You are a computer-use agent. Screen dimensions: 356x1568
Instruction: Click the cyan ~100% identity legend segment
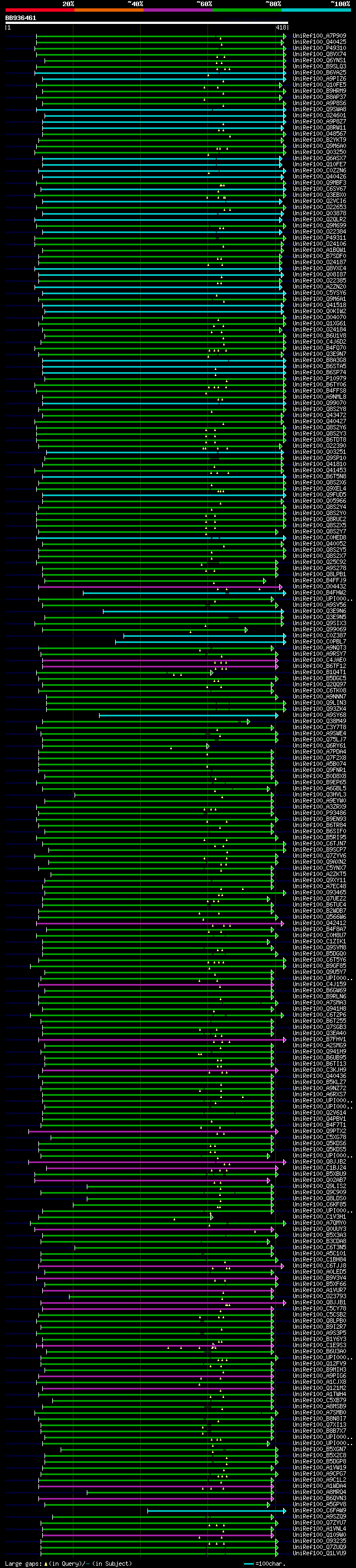coord(317,10)
